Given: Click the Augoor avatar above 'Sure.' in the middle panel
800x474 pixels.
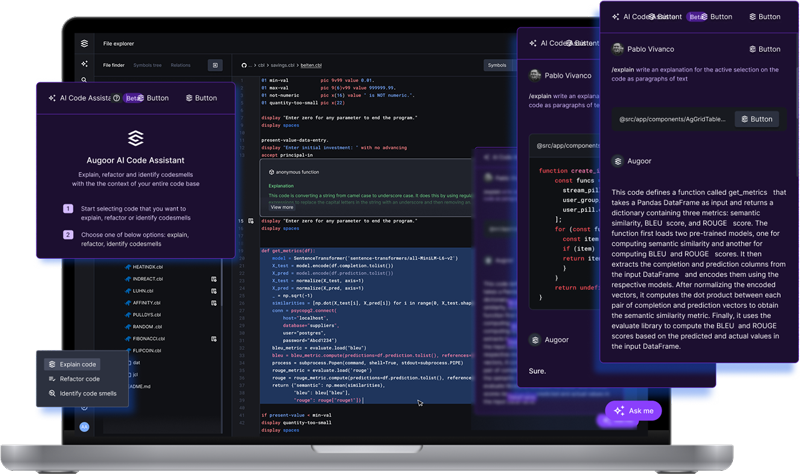Looking at the screenshot, I should click(535, 340).
